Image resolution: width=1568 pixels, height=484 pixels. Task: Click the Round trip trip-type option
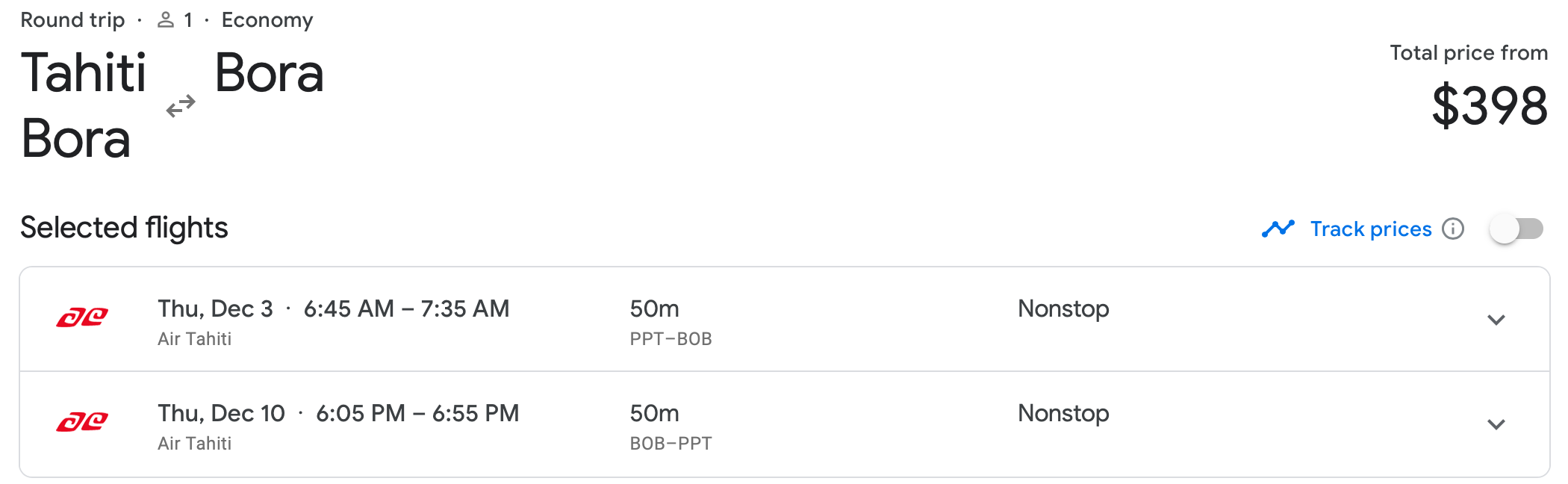(73, 19)
